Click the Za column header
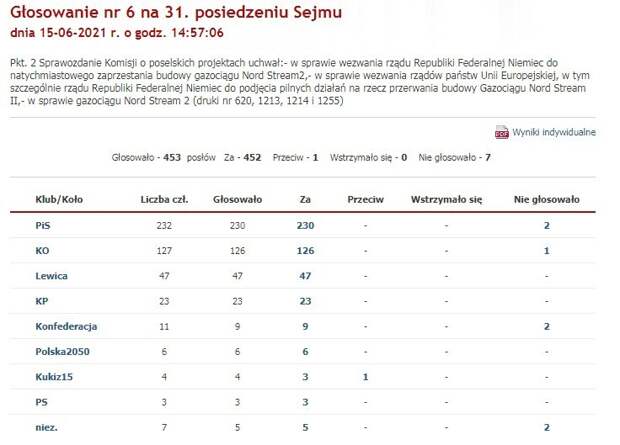The height and width of the screenshot is (445, 620). [305, 199]
